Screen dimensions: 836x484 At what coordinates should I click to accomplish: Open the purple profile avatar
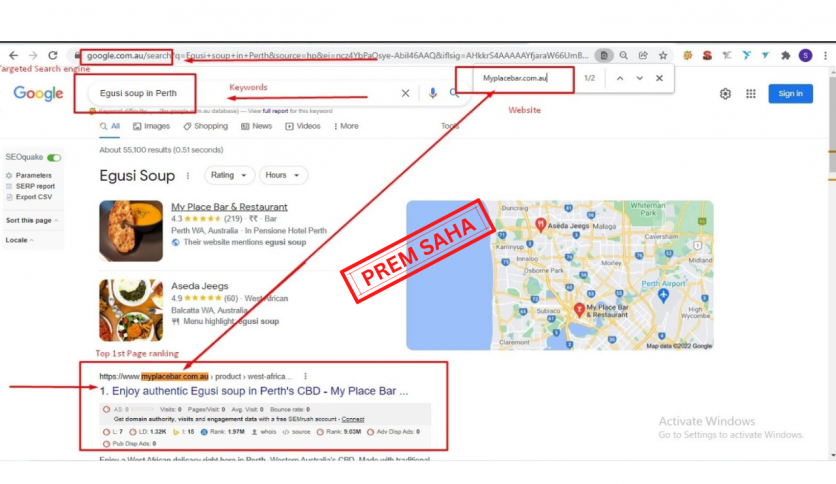(x=805, y=55)
